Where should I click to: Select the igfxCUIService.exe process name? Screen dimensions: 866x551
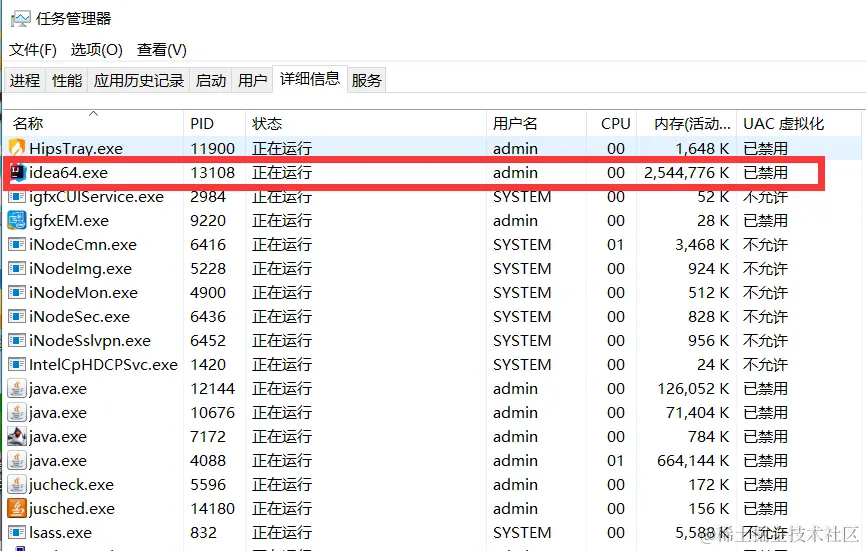[97, 197]
